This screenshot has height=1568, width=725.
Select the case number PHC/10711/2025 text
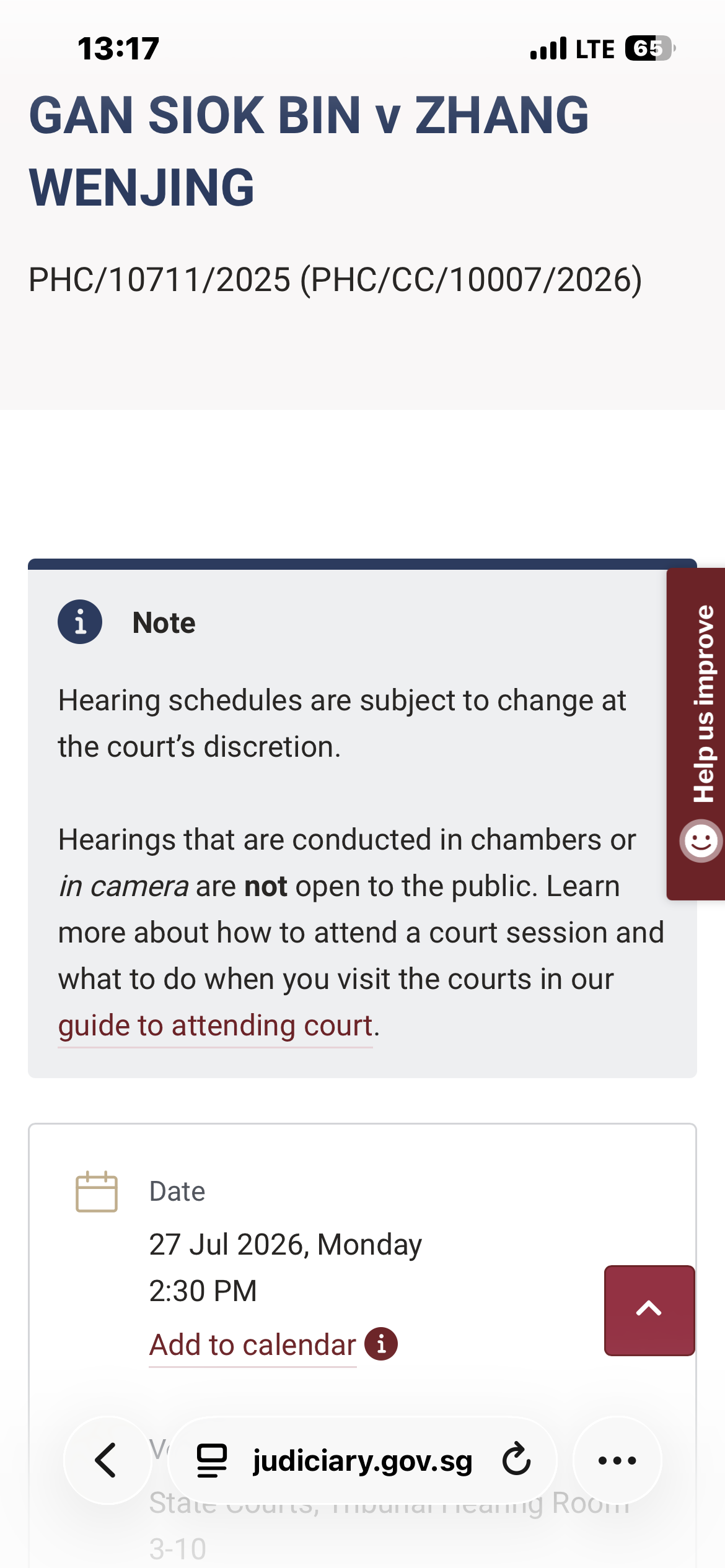(160, 279)
